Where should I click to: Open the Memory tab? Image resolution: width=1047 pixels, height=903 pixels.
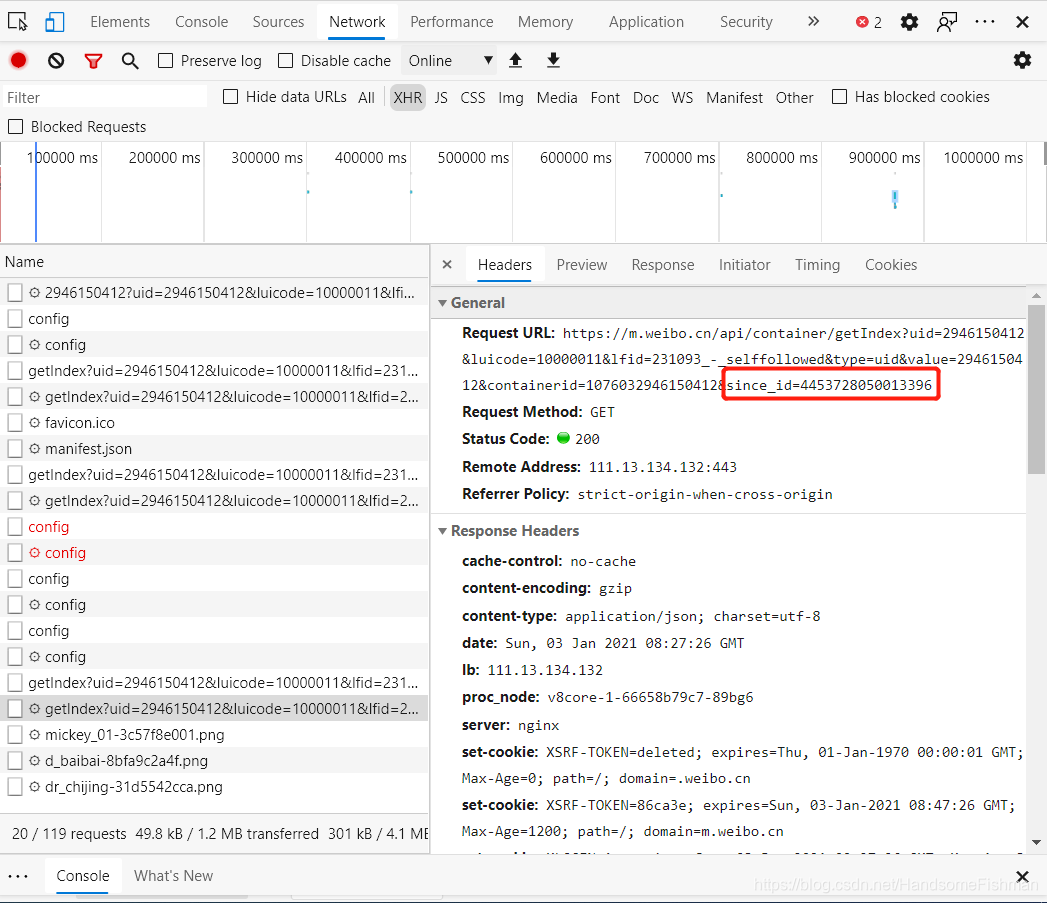coord(546,22)
